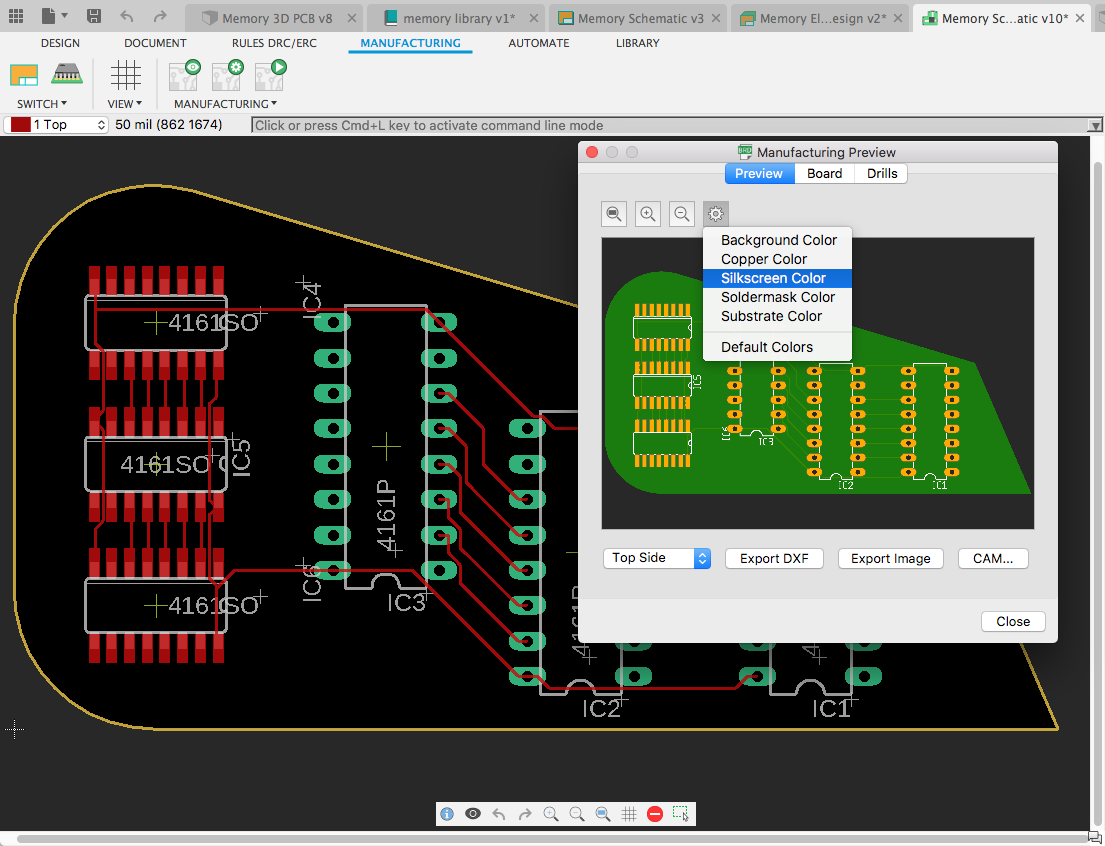Click the 3D PCB chip icon
The image size is (1105, 846).
67,75
